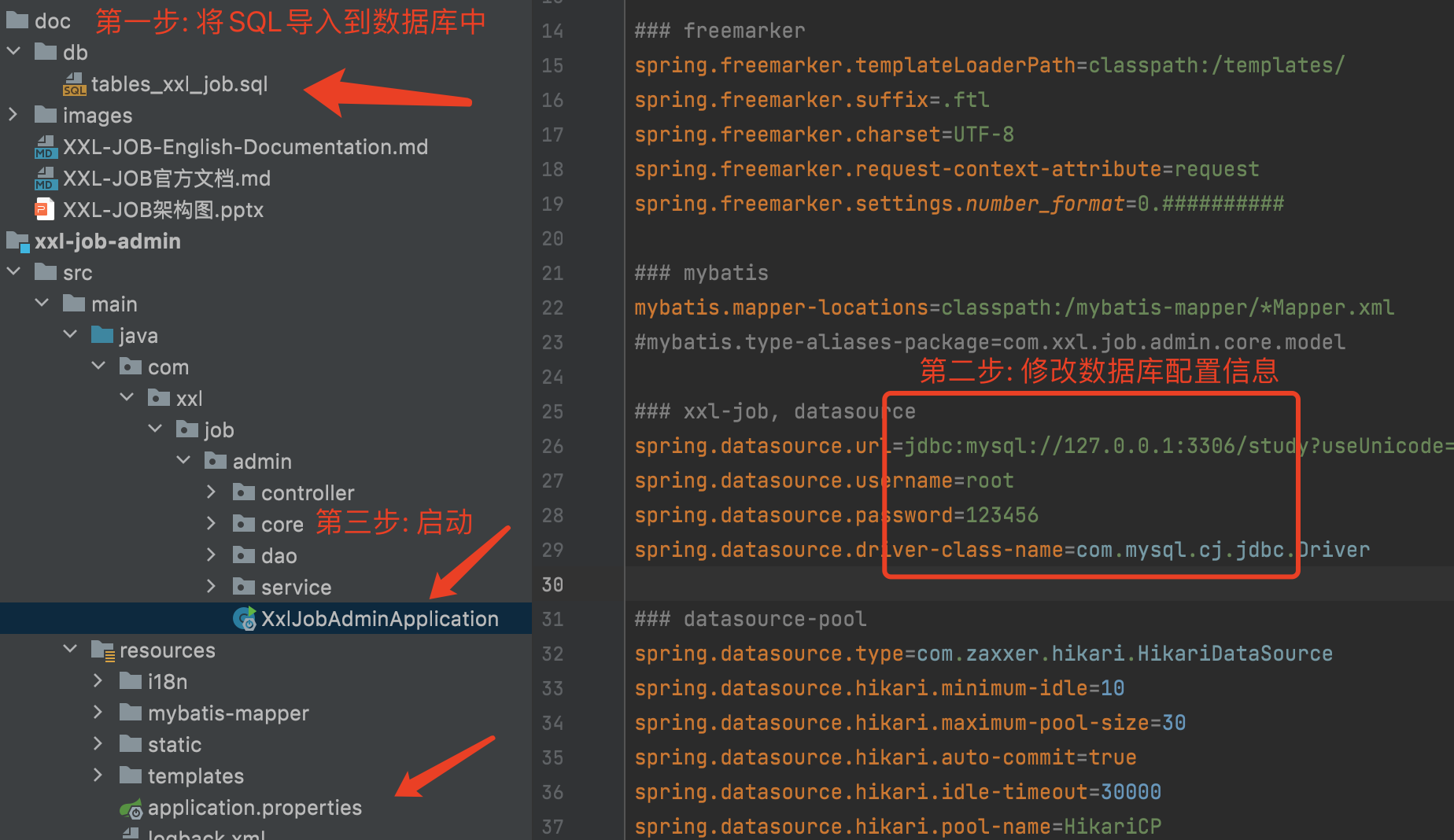Image resolution: width=1454 pixels, height=840 pixels.
Task: Click the XxlJobAdminApplication runnable class icon
Action: point(245,619)
